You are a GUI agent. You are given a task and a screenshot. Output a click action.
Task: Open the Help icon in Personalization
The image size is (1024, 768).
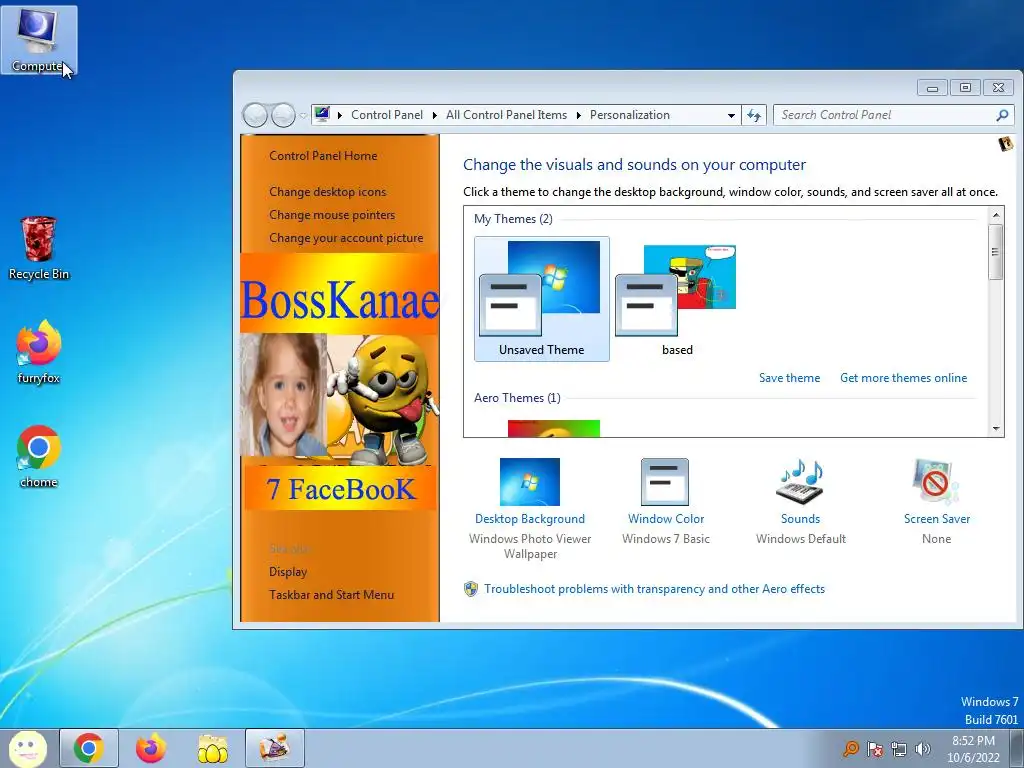1006,144
